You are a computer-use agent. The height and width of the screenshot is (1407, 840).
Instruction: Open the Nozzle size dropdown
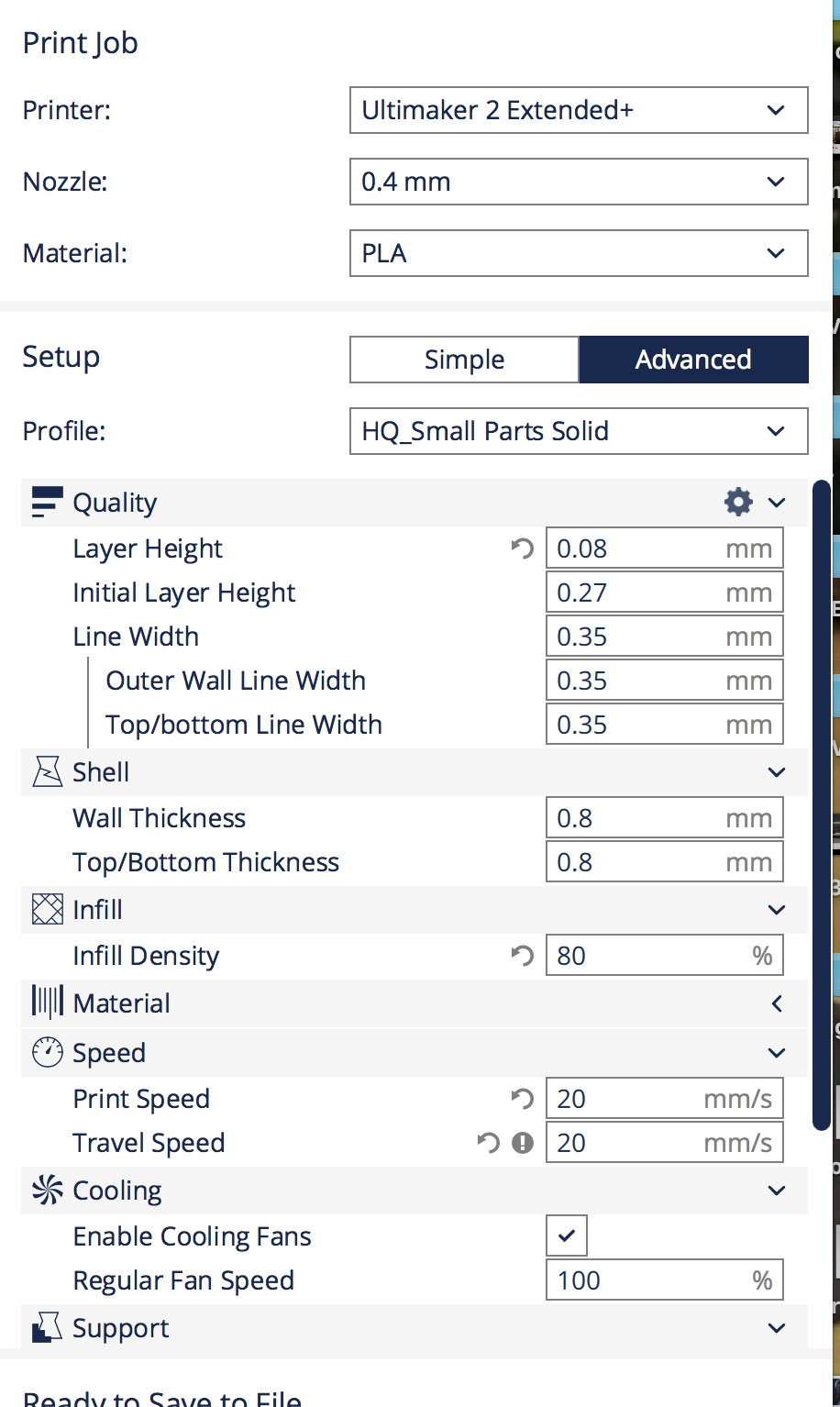[579, 182]
